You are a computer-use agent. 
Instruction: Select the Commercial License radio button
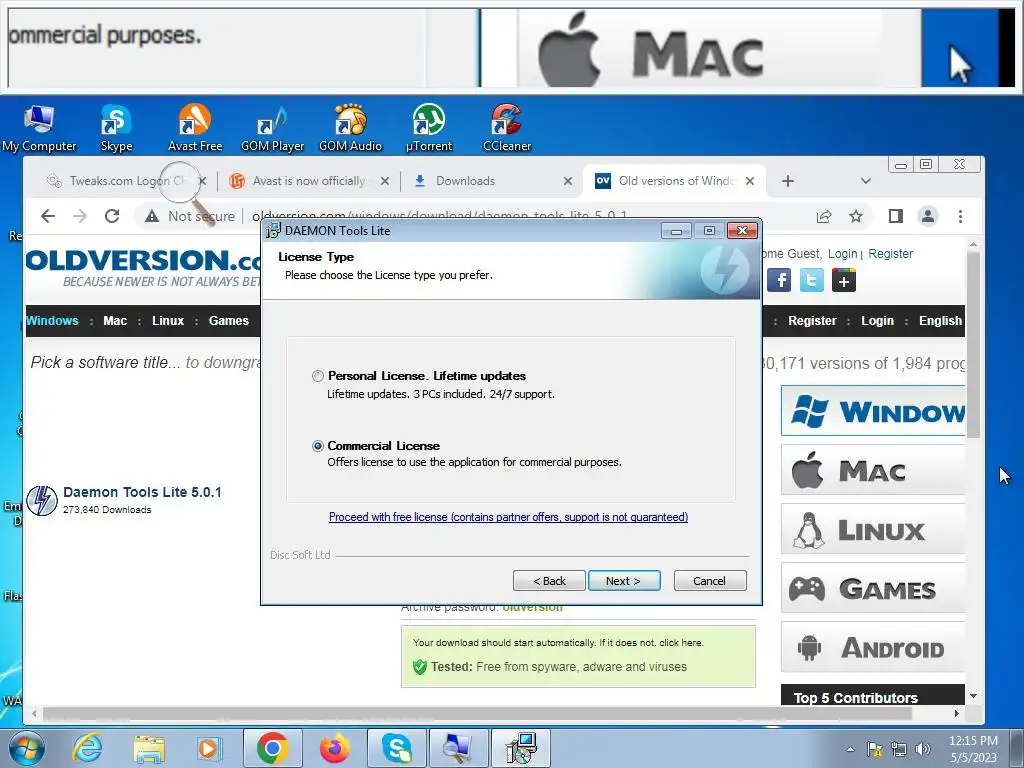click(x=318, y=446)
